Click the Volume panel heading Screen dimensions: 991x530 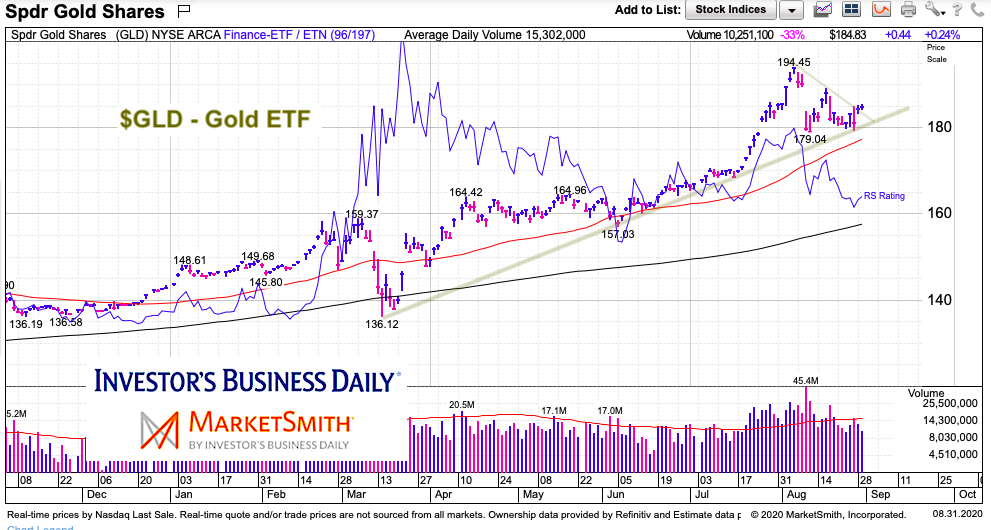(x=926, y=393)
